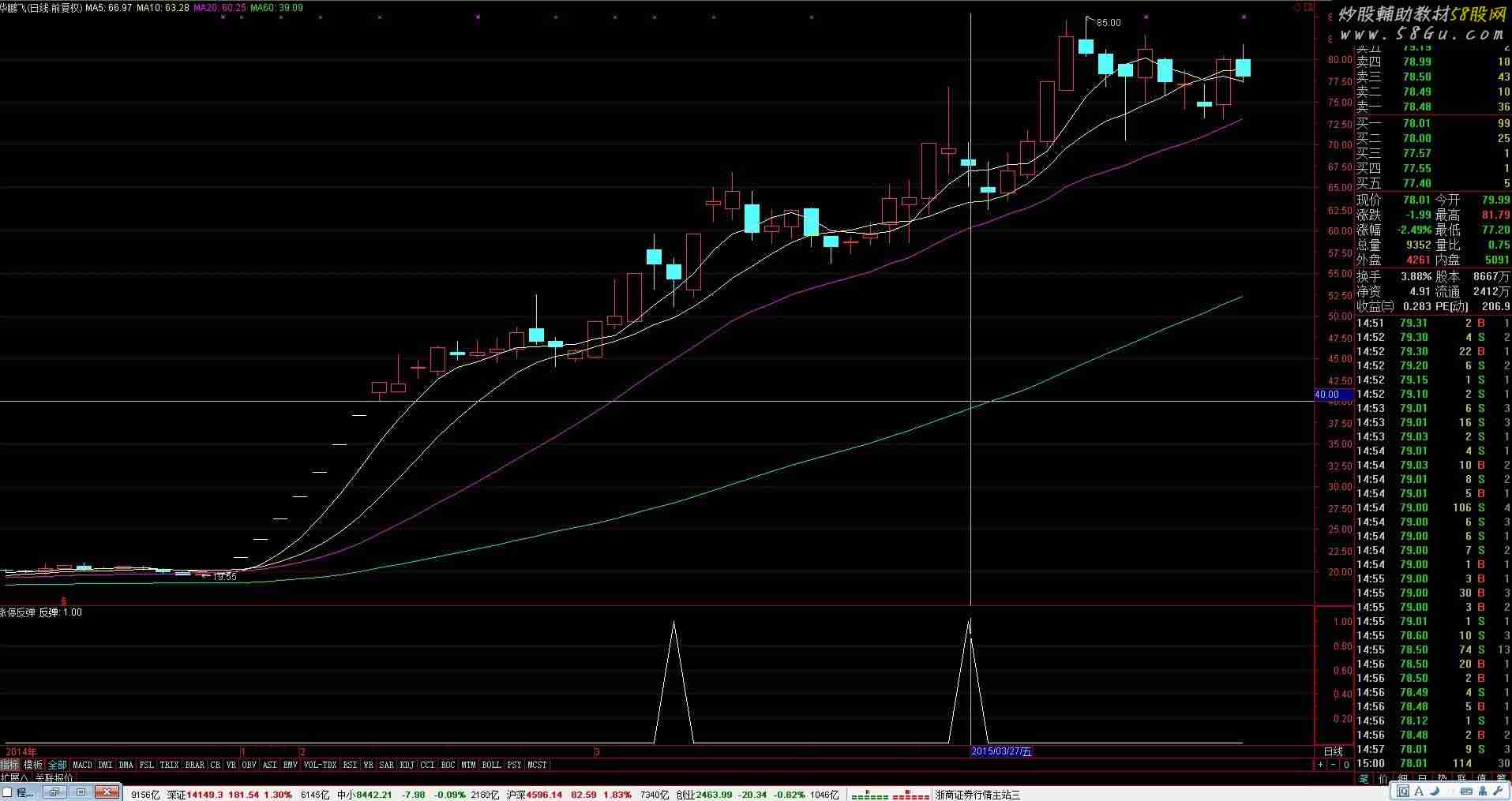Click the MA5: 66.97 label
Screen dimensions: 1512x801
[108, 8]
